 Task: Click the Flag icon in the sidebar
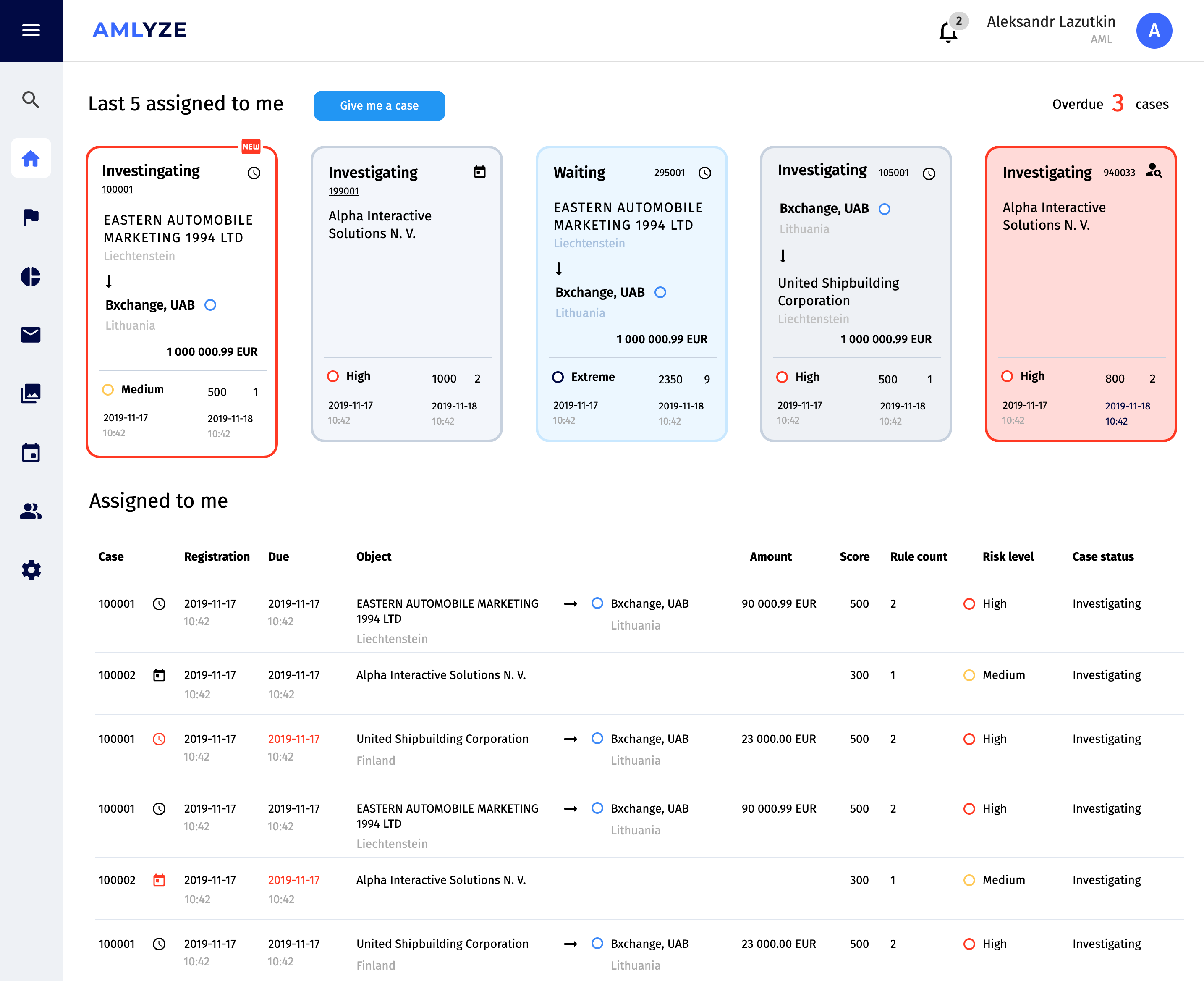31,217
